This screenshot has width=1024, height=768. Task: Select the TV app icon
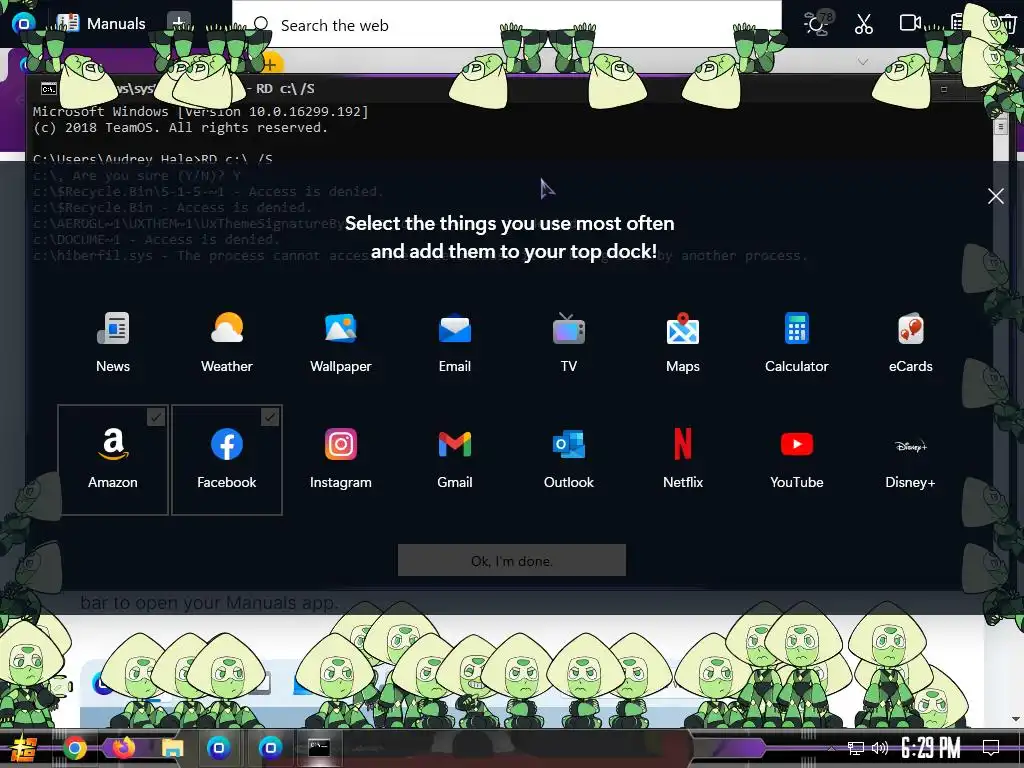[569, 328]
